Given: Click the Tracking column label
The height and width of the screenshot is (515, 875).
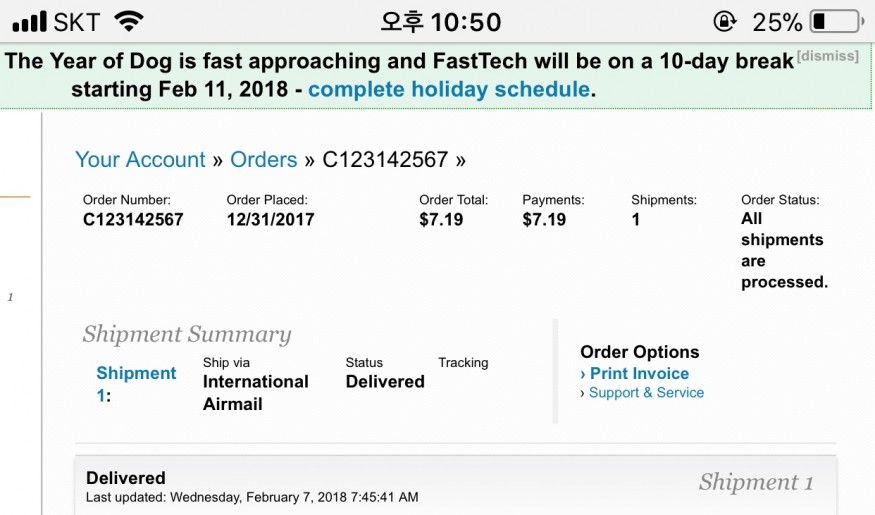Looking at the screenshot, I should 463,363.
